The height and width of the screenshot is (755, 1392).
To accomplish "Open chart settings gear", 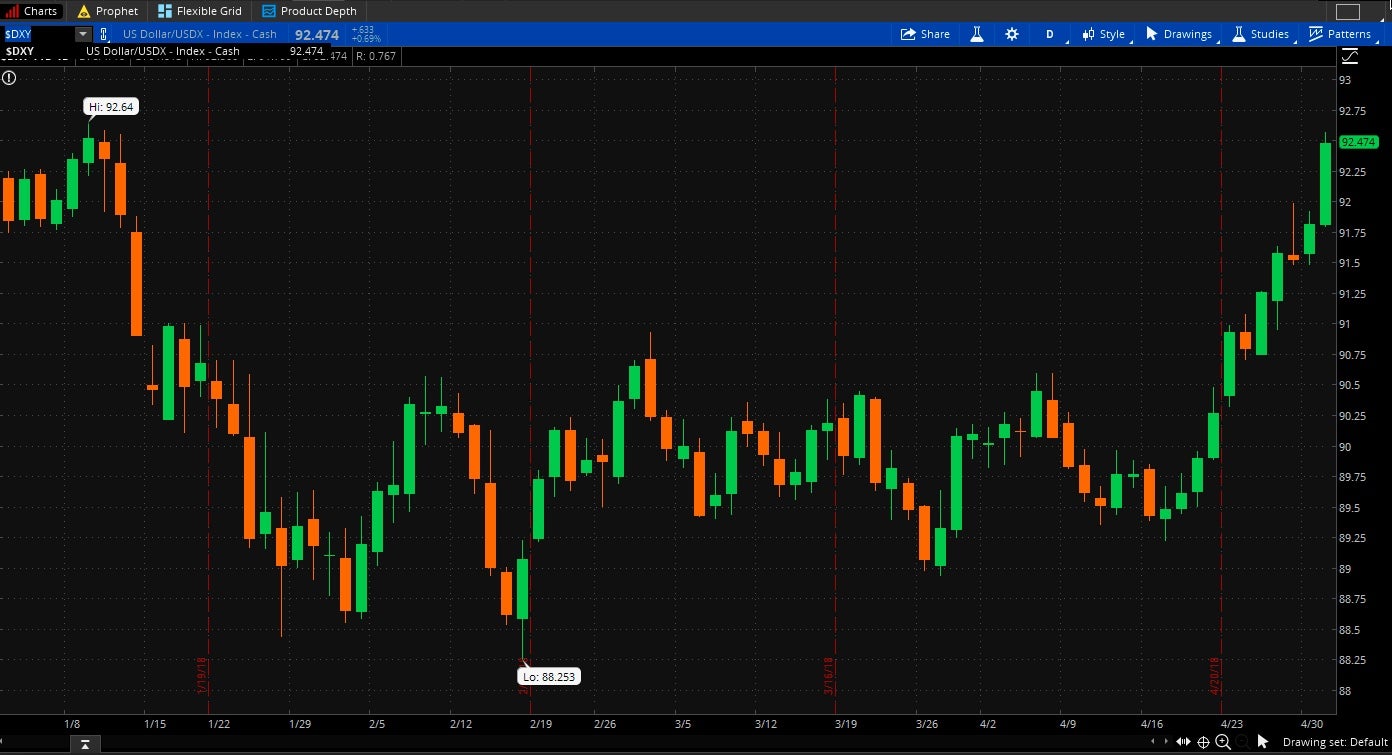I will click(1012, 34).
